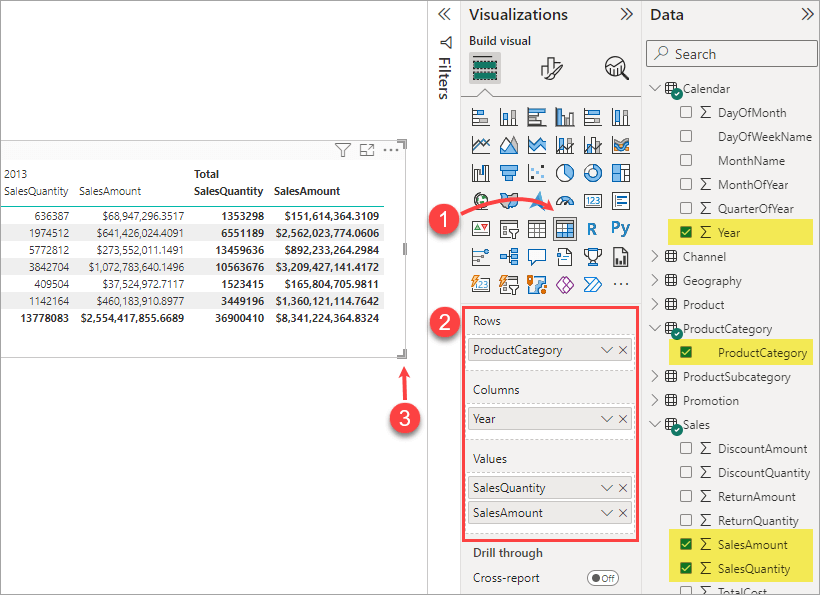The image size is (820, 595).
Task: Open More options ellipsis on the visual
Action: coord(391,150)
